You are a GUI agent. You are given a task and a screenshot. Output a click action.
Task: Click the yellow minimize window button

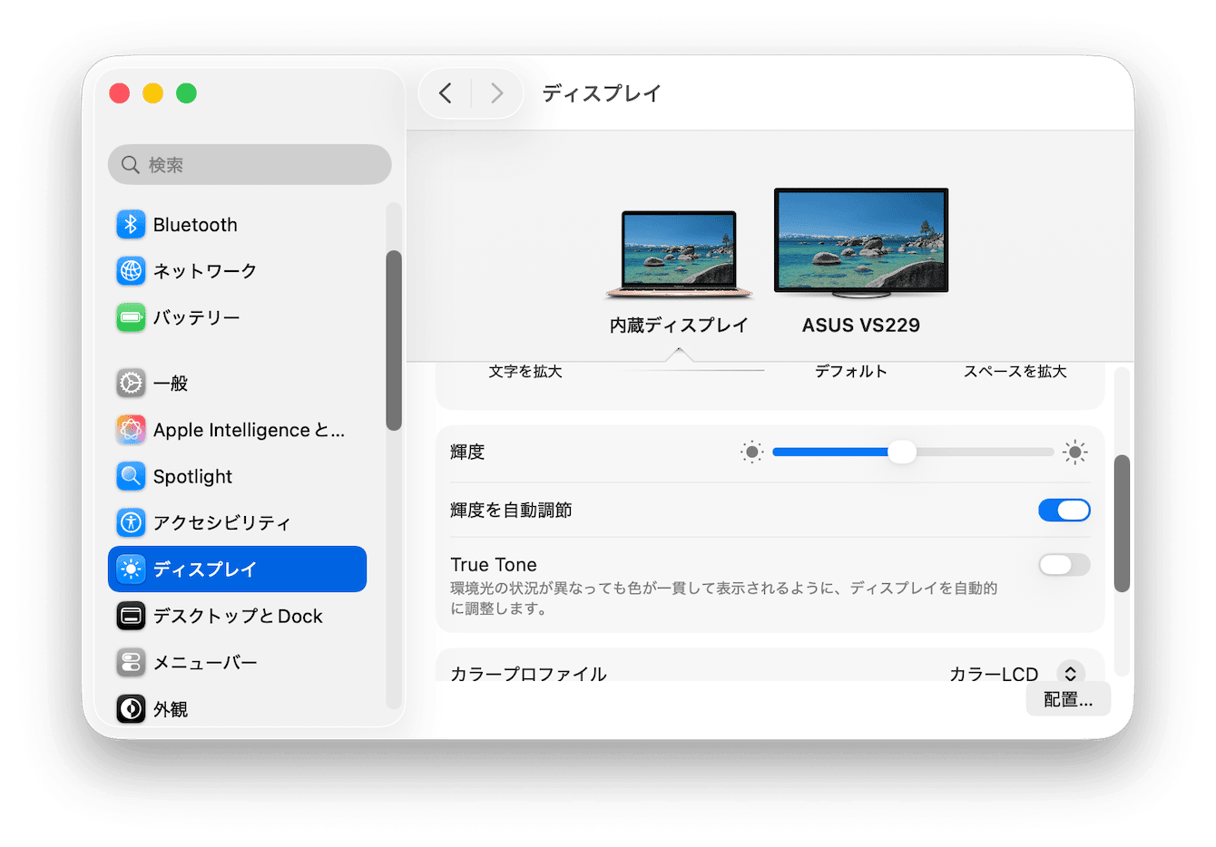coord(153,93)
